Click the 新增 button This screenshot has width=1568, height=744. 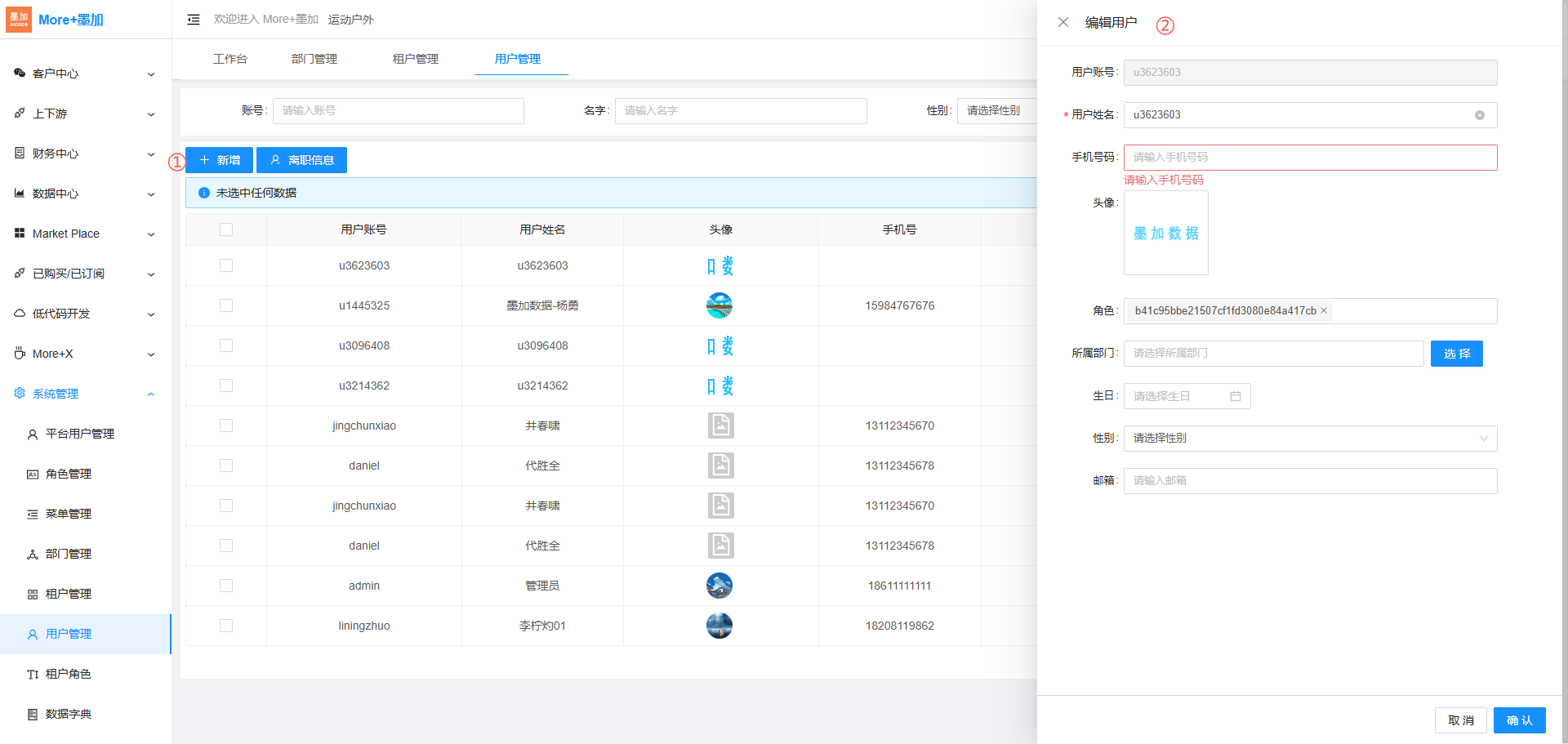pyautogui.click(x=220, y=160)
